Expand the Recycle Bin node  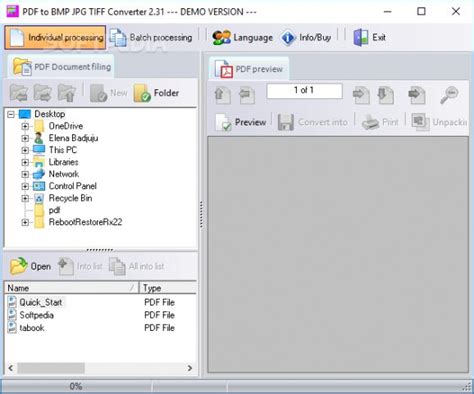[x=25, y=198]
